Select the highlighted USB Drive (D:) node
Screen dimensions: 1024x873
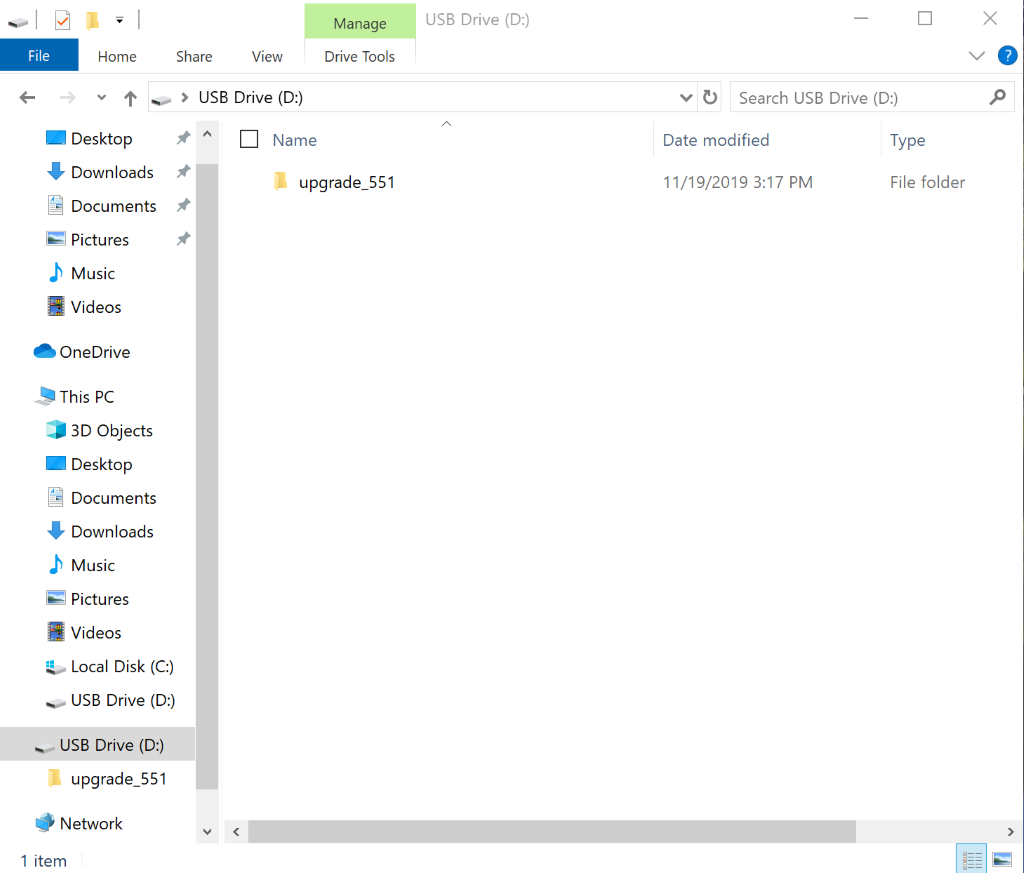click(98, 744)
